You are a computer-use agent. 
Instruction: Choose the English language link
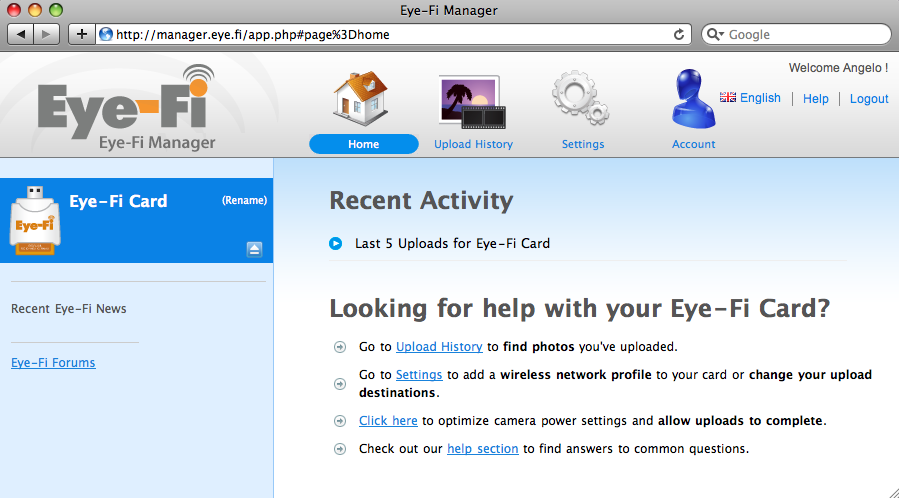click(x=760, y=98)
